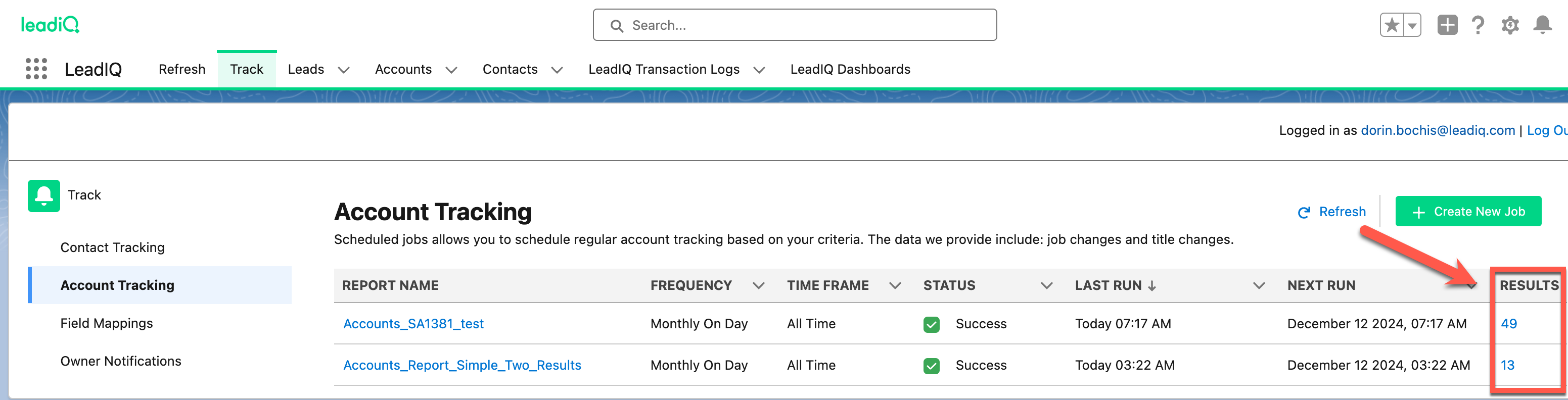This screenshot has width=1568, height=400.
Task: Click into the Search input field
Action: (x=794, y=25)
